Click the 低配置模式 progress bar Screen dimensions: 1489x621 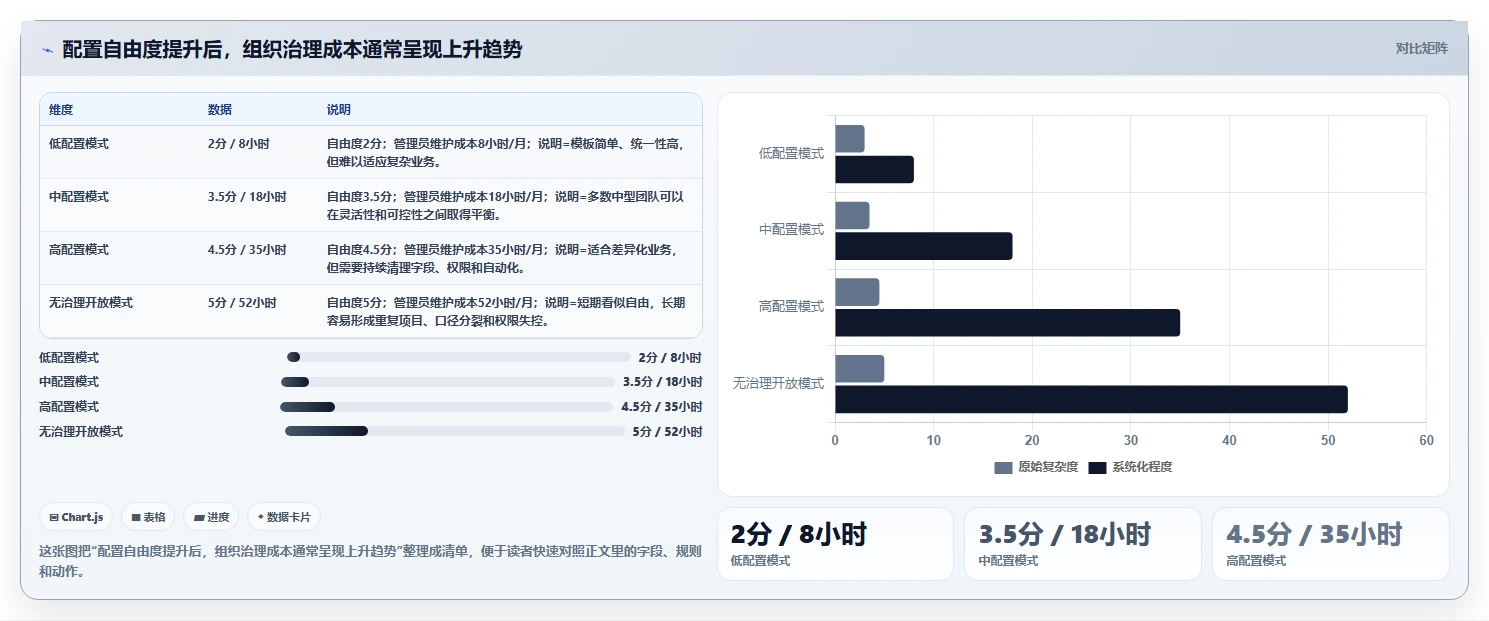(x=459, y=357)
